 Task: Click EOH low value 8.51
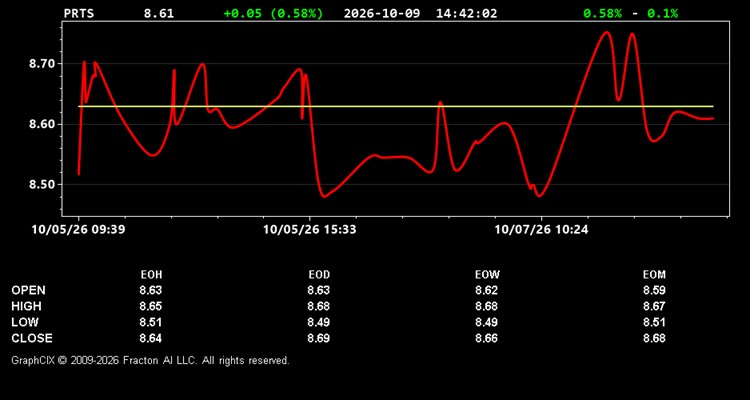pos(151,322)
